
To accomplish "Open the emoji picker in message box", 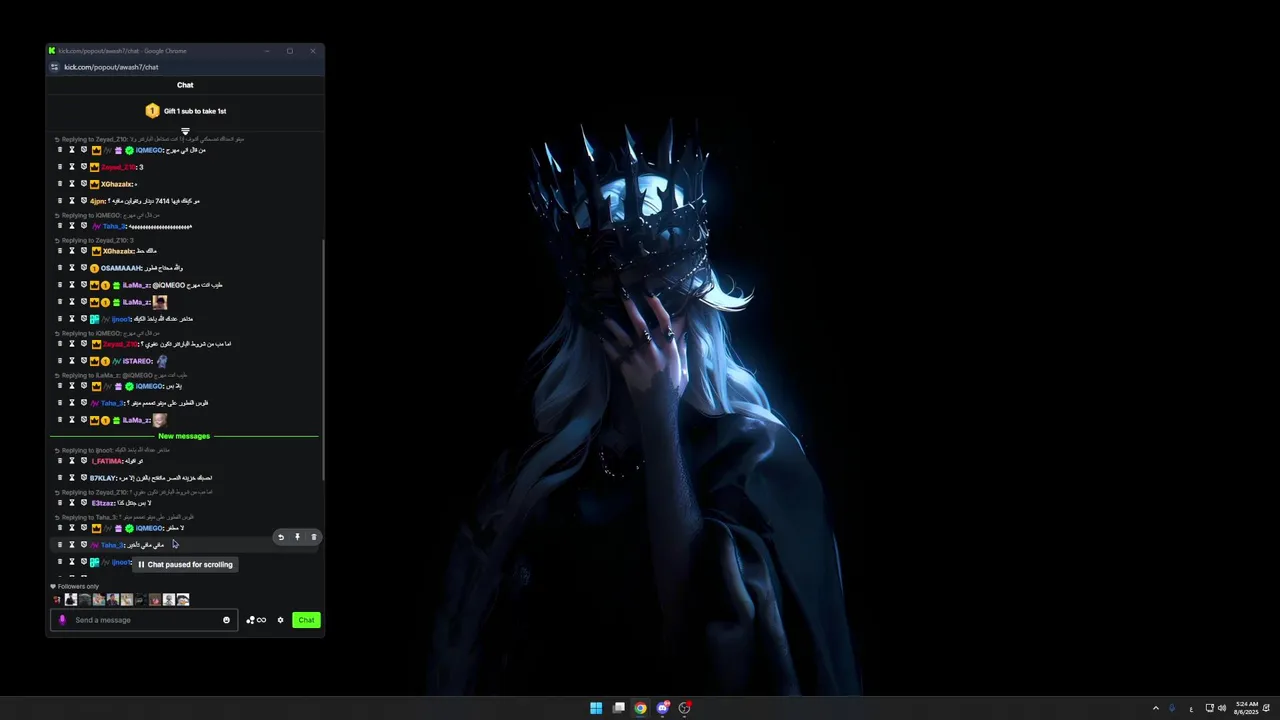I will point(226,620).
